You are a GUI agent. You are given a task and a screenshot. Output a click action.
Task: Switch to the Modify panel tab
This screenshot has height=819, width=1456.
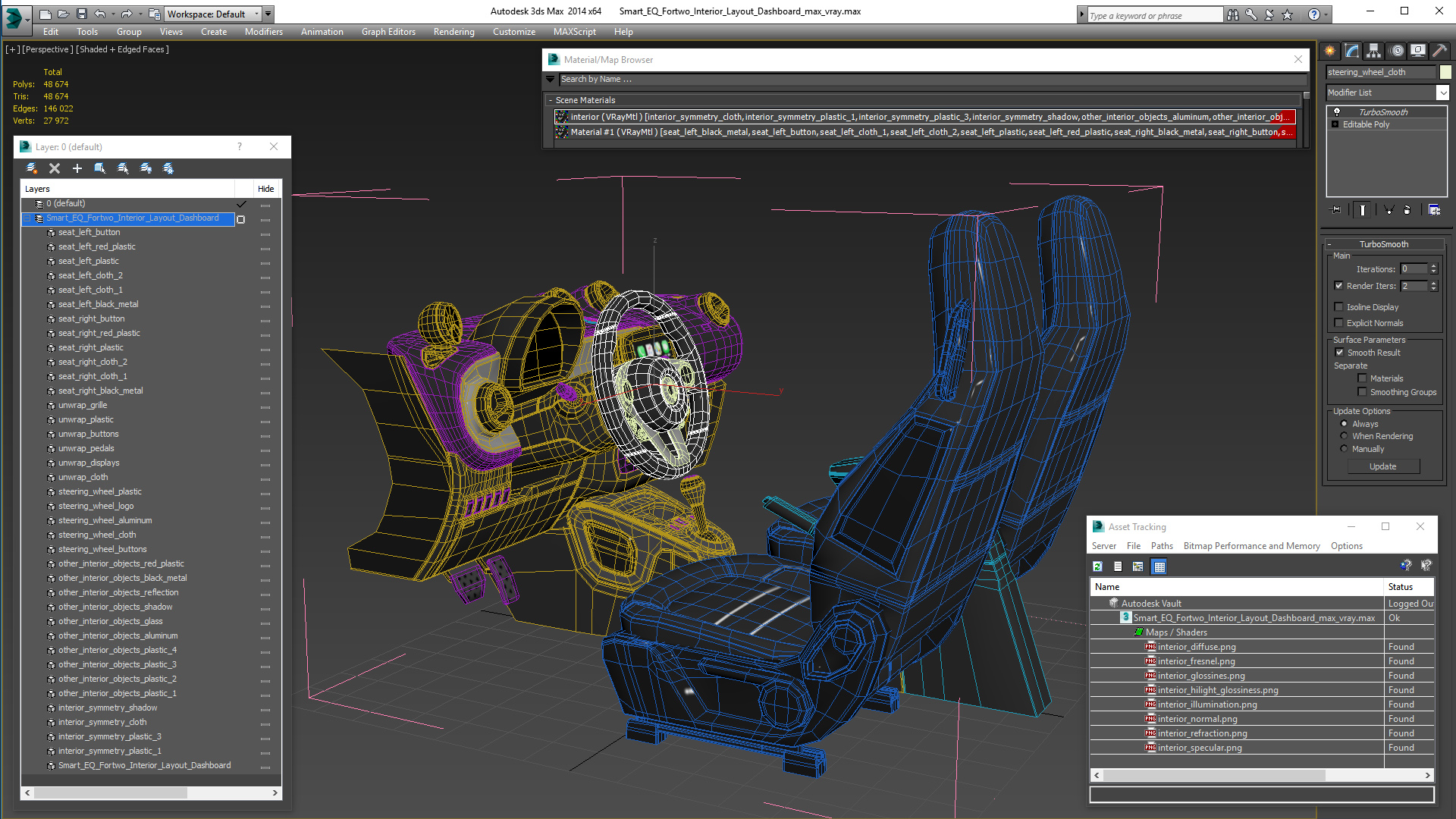(x=1352, y=51)
